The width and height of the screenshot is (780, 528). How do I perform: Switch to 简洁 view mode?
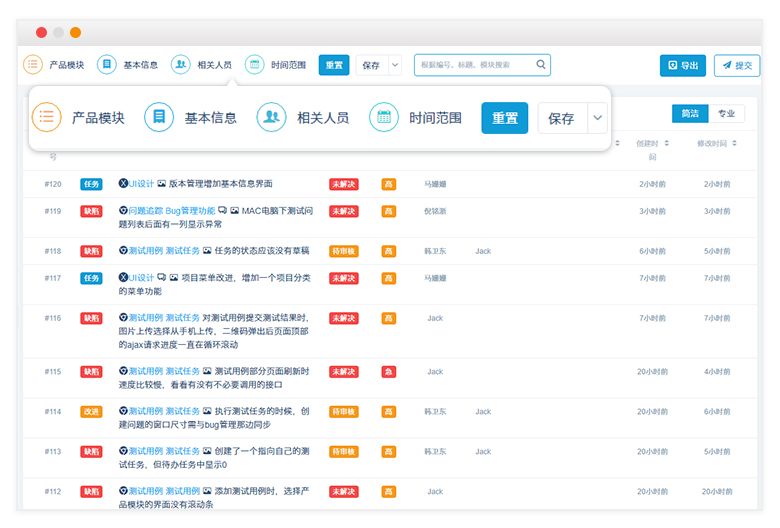690,114
